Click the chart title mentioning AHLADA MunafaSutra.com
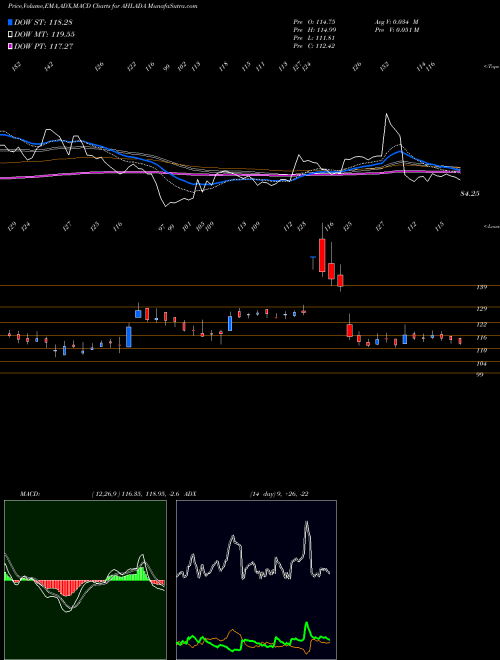Screen dimensions: 500x660 (103, 6)
